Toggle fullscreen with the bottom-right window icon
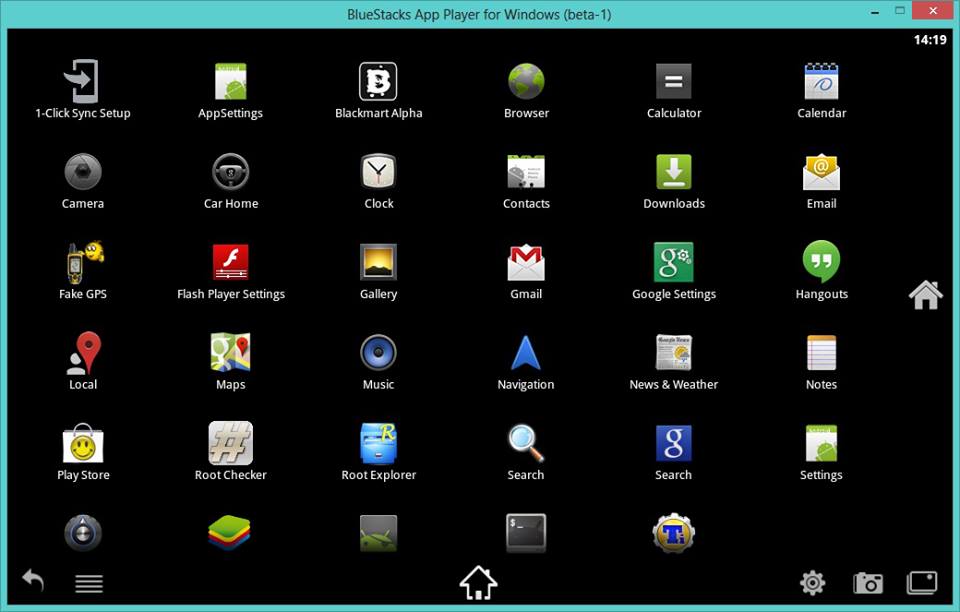Viewport: 960px width, 612px height. pos(922,583)
